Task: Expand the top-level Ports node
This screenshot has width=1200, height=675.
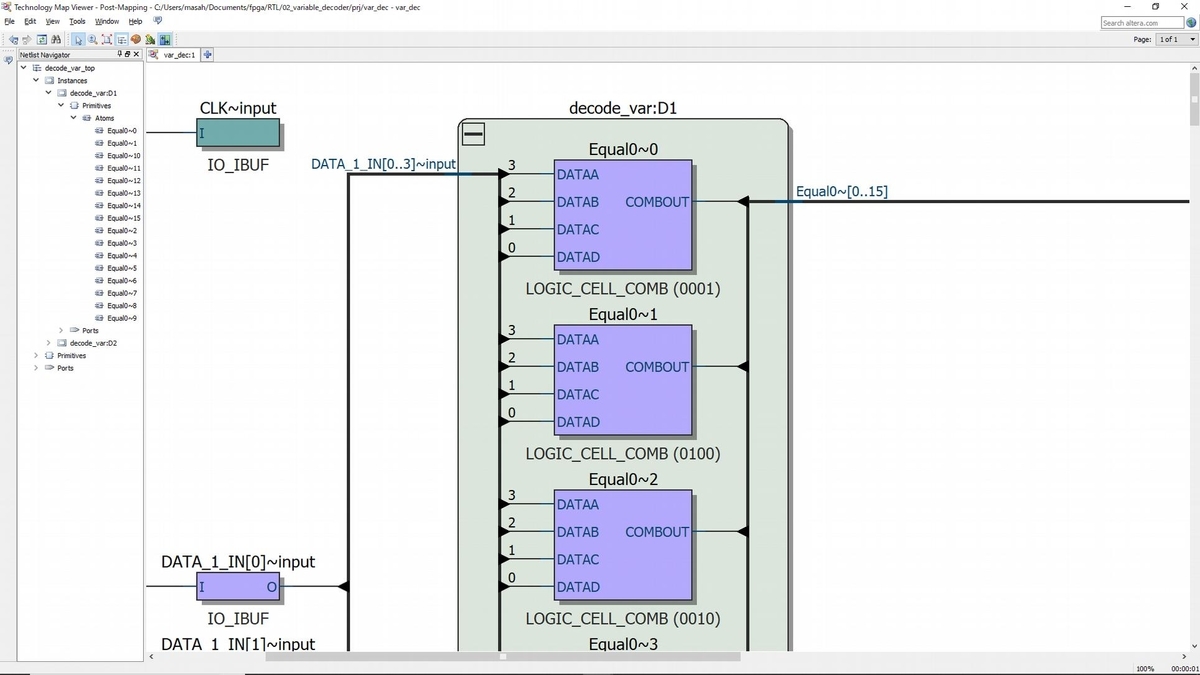Action: click(x=36, y=368)
